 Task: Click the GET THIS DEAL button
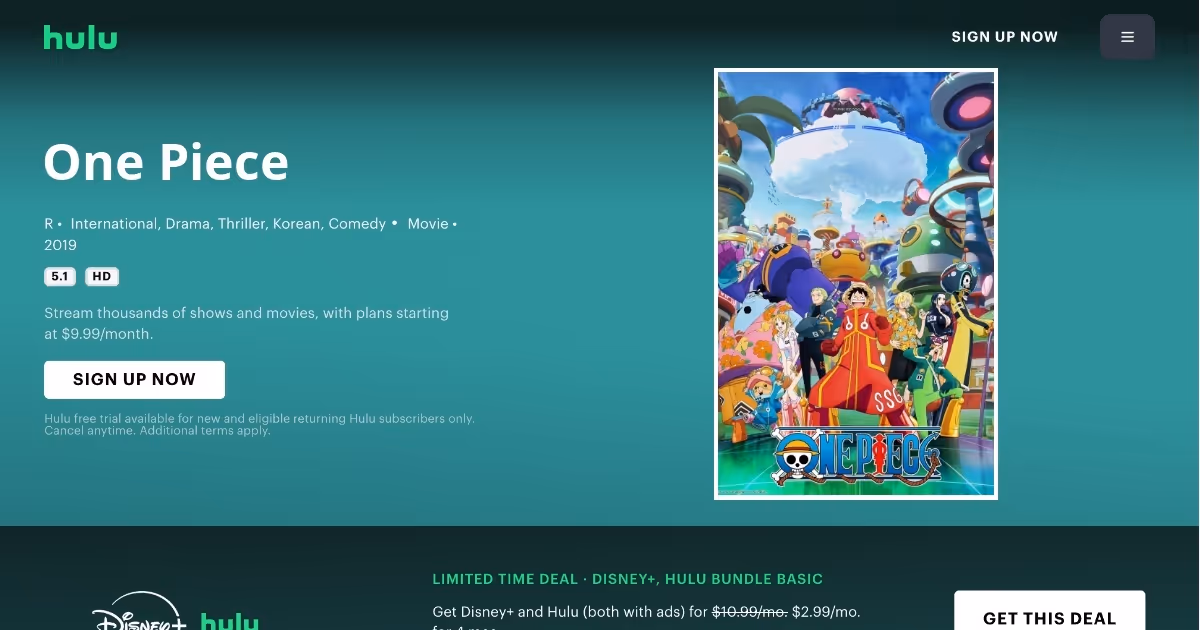(x=1049, y=612)
